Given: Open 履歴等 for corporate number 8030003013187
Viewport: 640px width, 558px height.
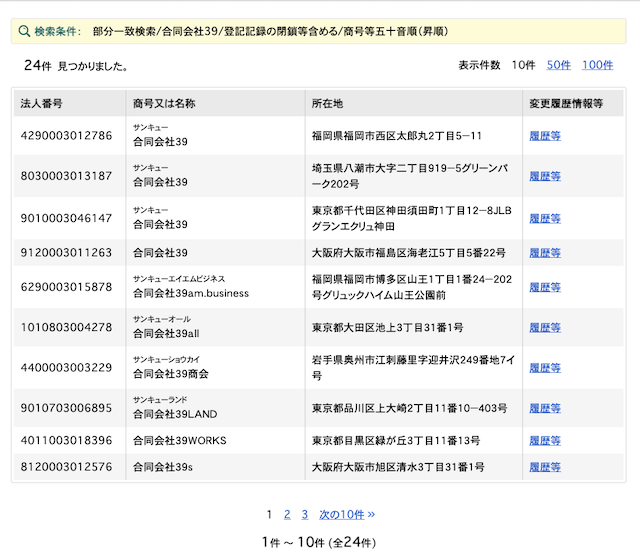Looking at the screenshot, I should tap(545, 176).
